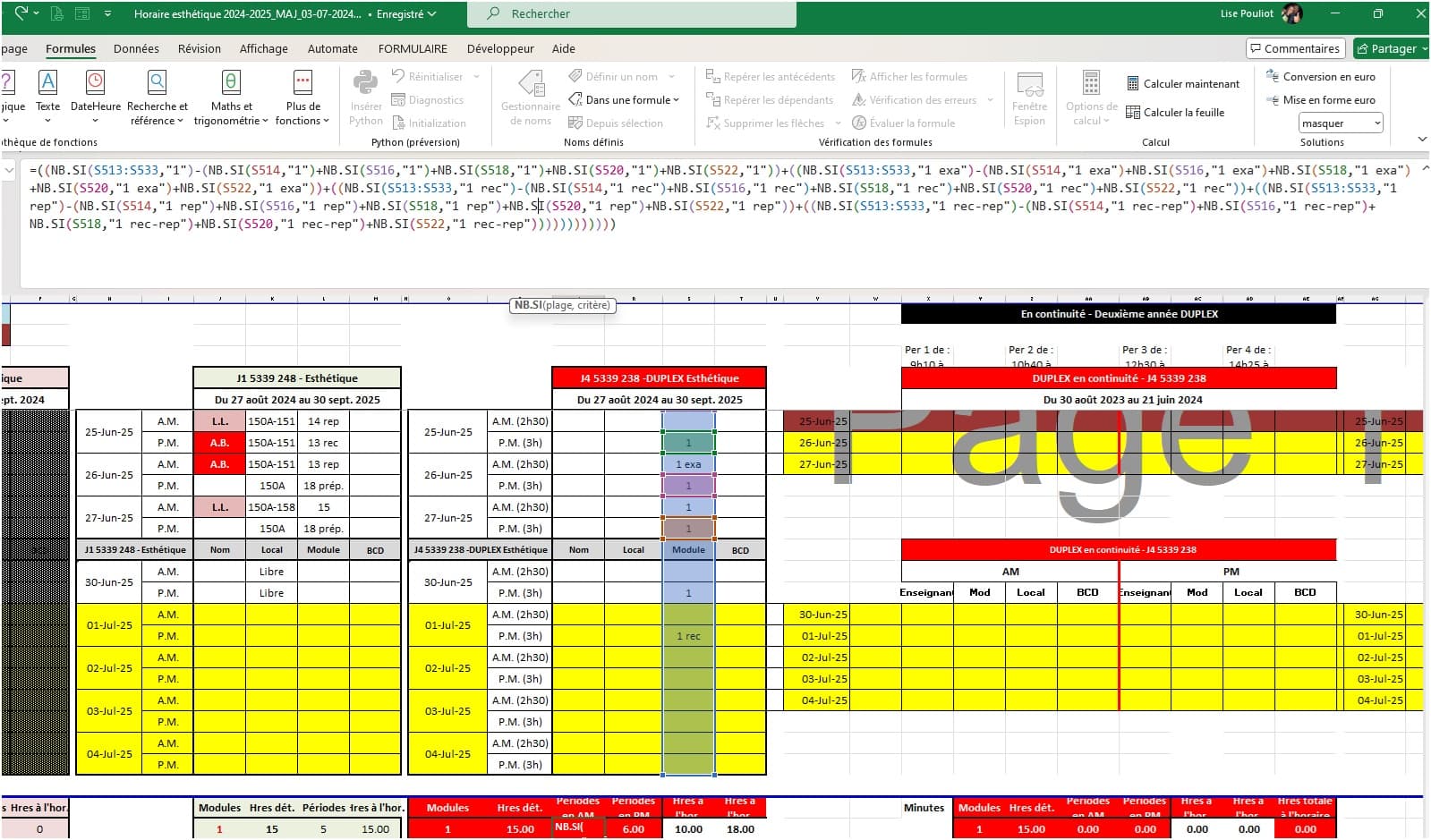1431x840 pixels.
Task: Expand the masquer solutions combo box
Action: coord(1377,123)
